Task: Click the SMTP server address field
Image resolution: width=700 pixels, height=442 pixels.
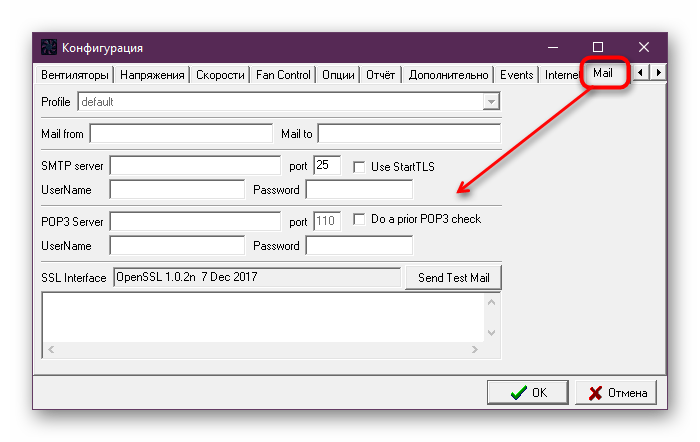Action: click(x=195, y=165)
